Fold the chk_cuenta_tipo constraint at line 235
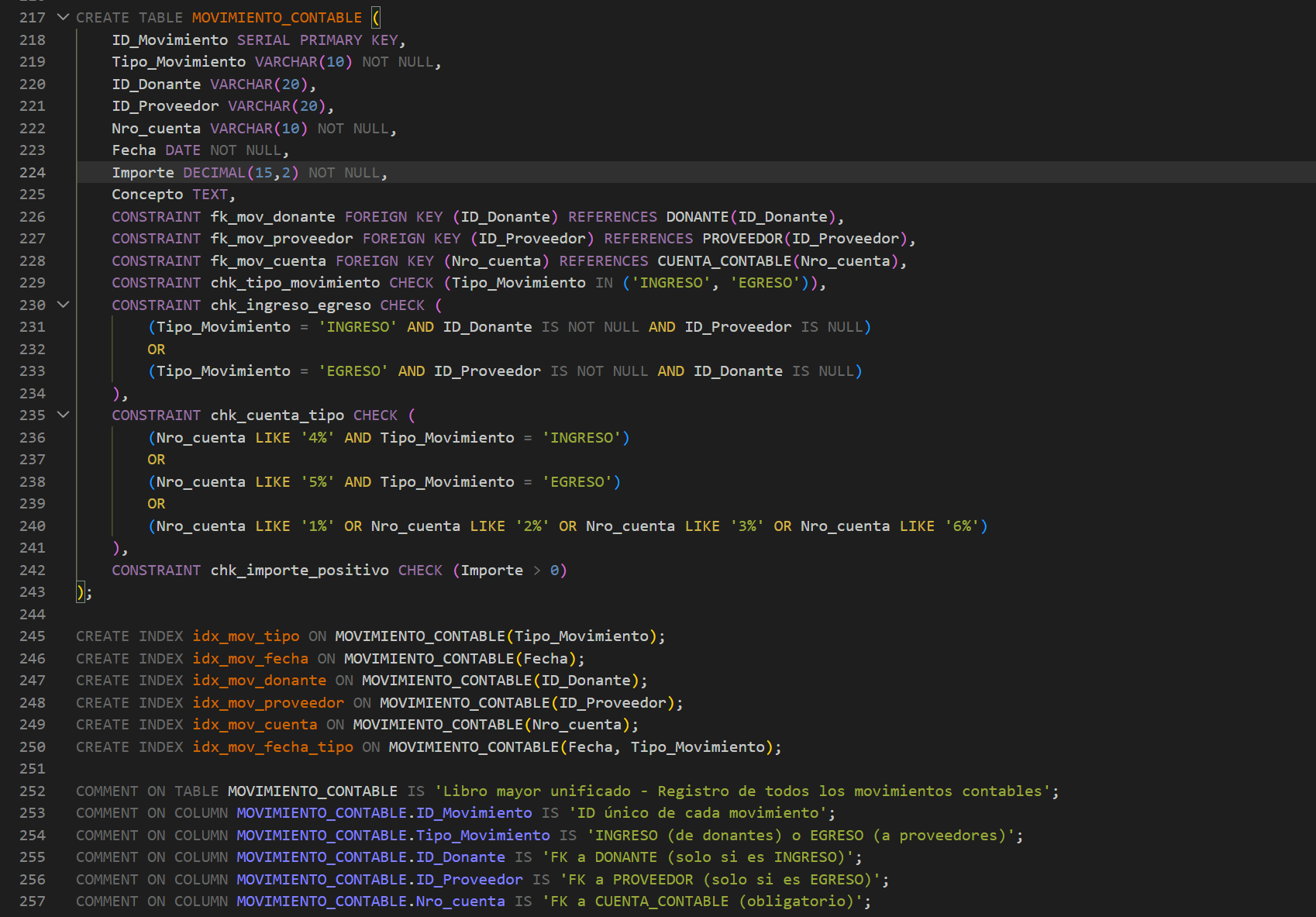Screen dimensions: 1316x917 (64, 415)
